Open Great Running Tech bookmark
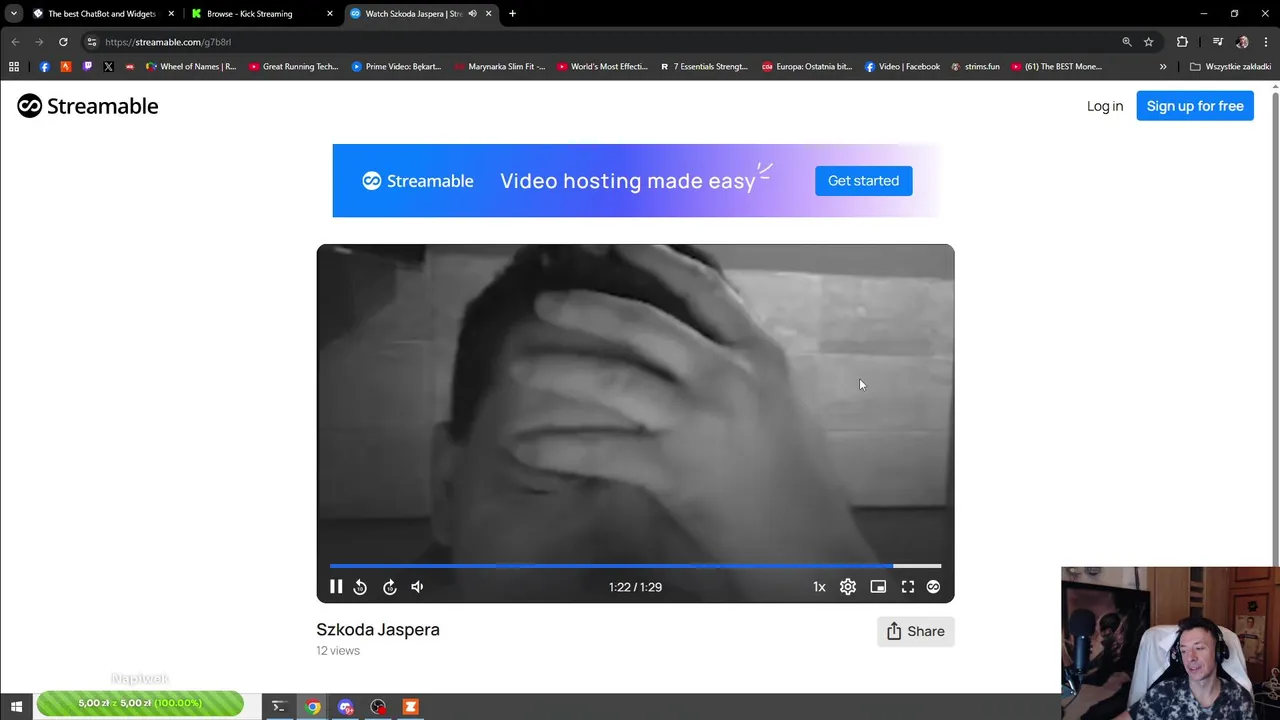Viewport: 1280px width, 720px height. click(294, 67)
